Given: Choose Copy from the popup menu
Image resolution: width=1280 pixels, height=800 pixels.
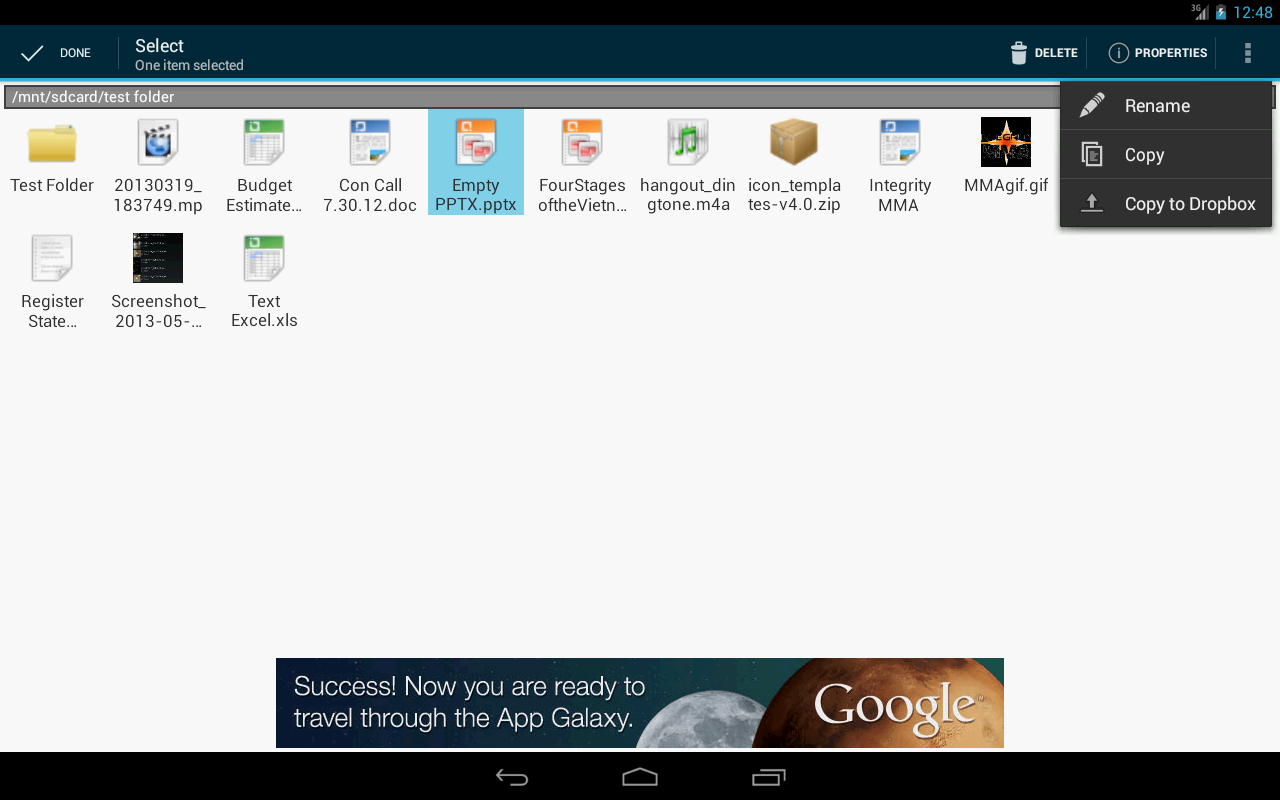Looking at the screenshot, I should pos(1166,155).
